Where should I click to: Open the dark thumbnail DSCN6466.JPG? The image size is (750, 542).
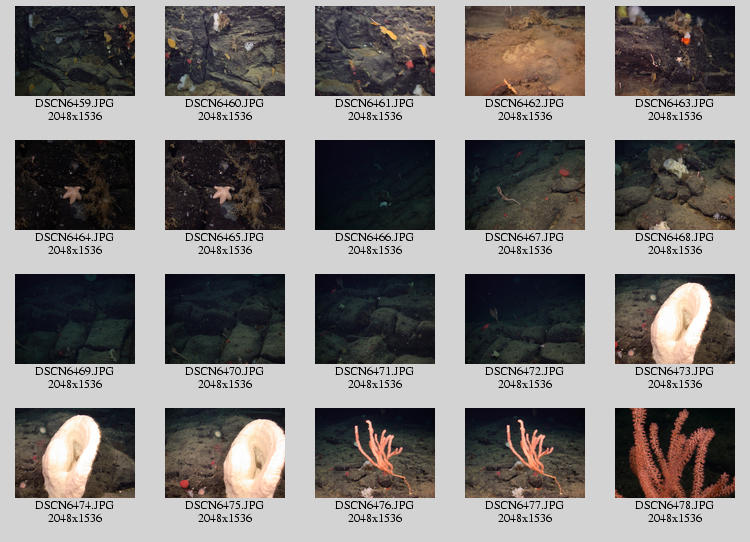[375, 185]
